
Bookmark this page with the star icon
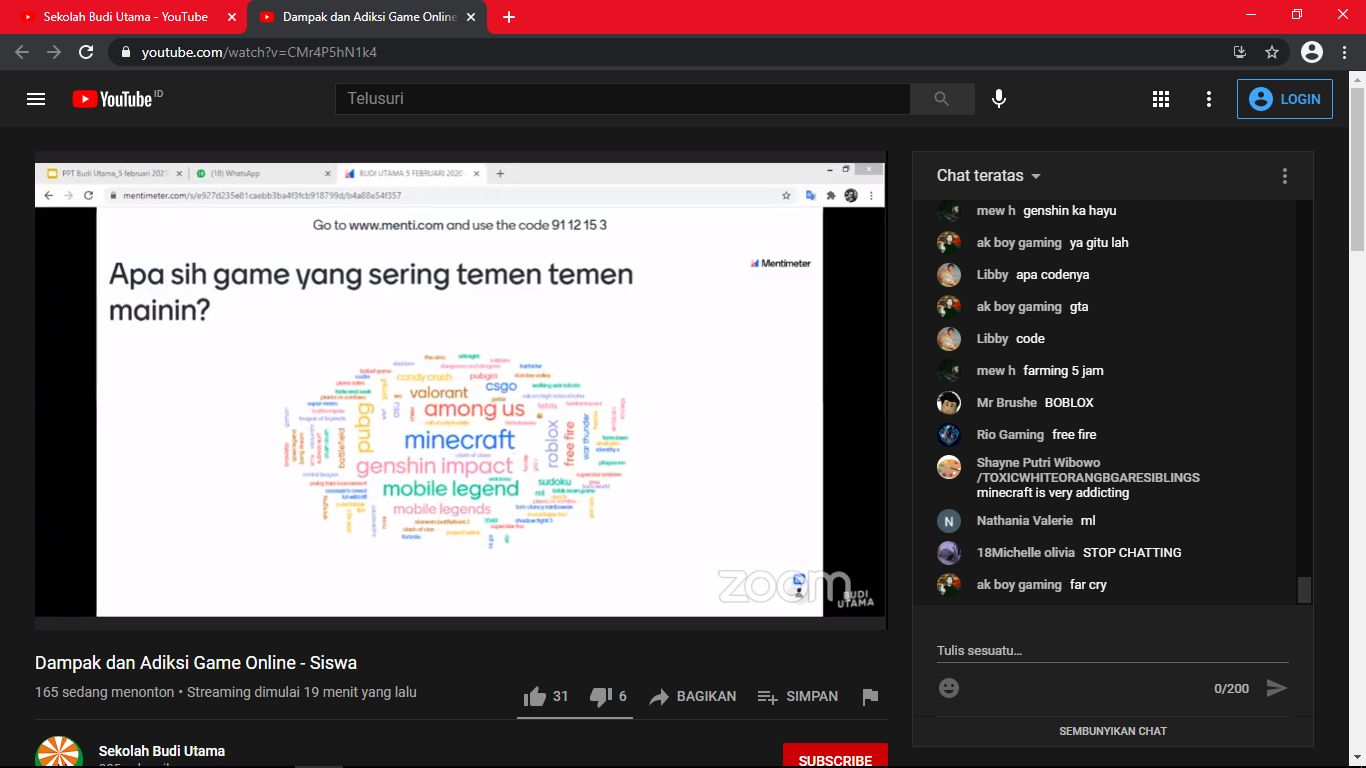(x=1272, y=52)
